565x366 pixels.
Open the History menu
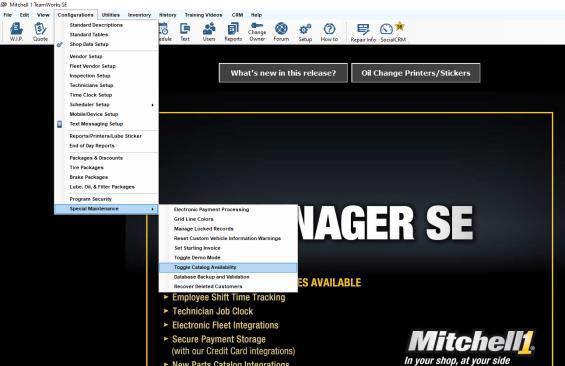pos(168,15)
